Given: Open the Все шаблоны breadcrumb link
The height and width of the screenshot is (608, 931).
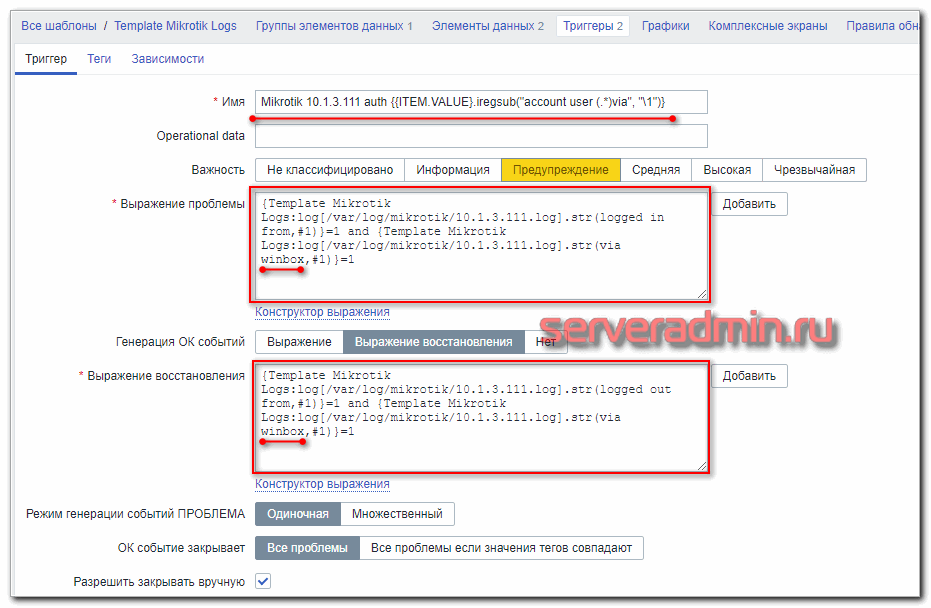Looking at the screenshot, I should [58, 26].
